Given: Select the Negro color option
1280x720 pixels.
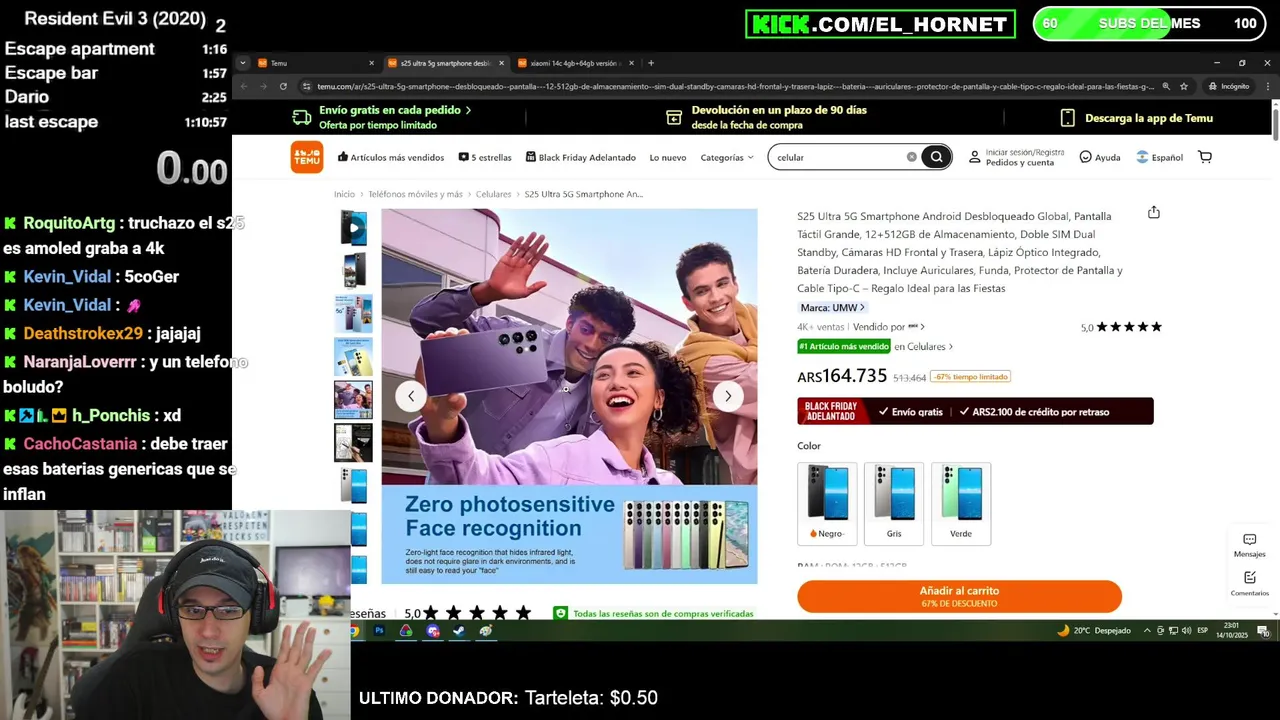Looking at the screenshot, I should (x=827, y=503).
